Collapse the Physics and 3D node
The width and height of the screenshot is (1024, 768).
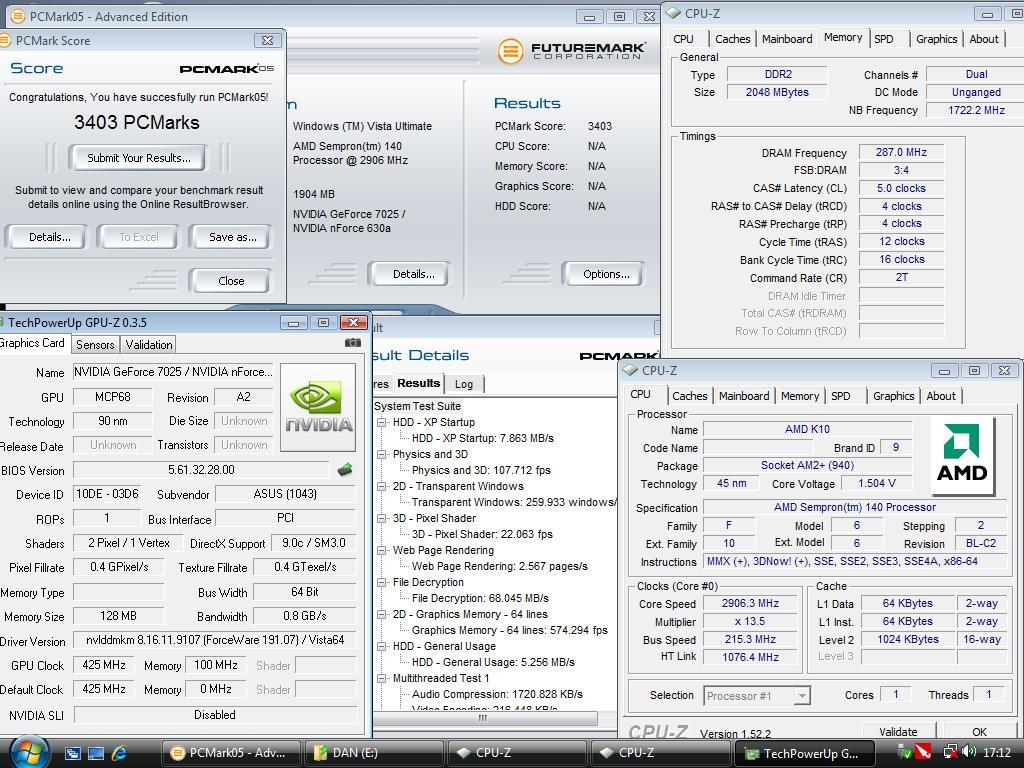click(382, 455)
